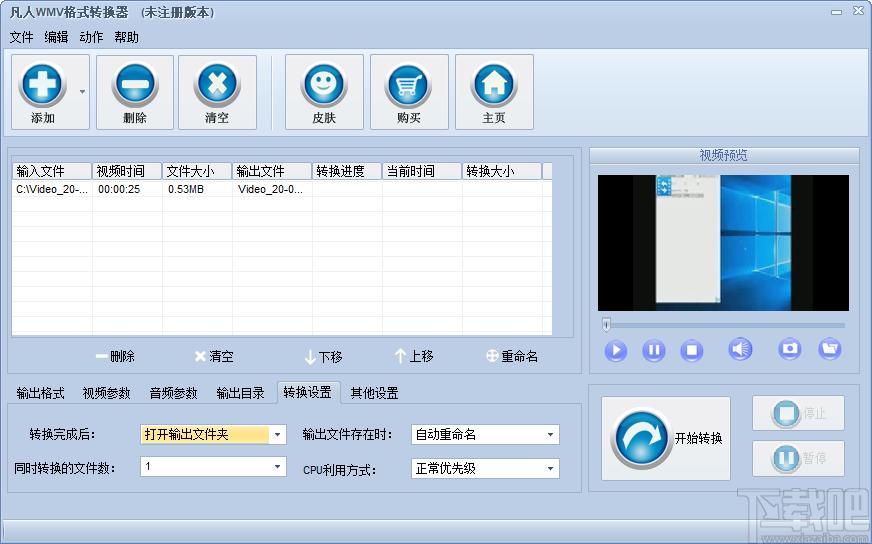The width and height of the screenshot is (872, 544).
Task: Click the 暂停 pause button
Action: click(798, 458)
